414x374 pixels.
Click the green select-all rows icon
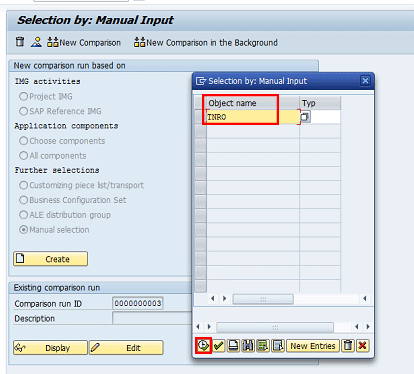tap(263, 346)
